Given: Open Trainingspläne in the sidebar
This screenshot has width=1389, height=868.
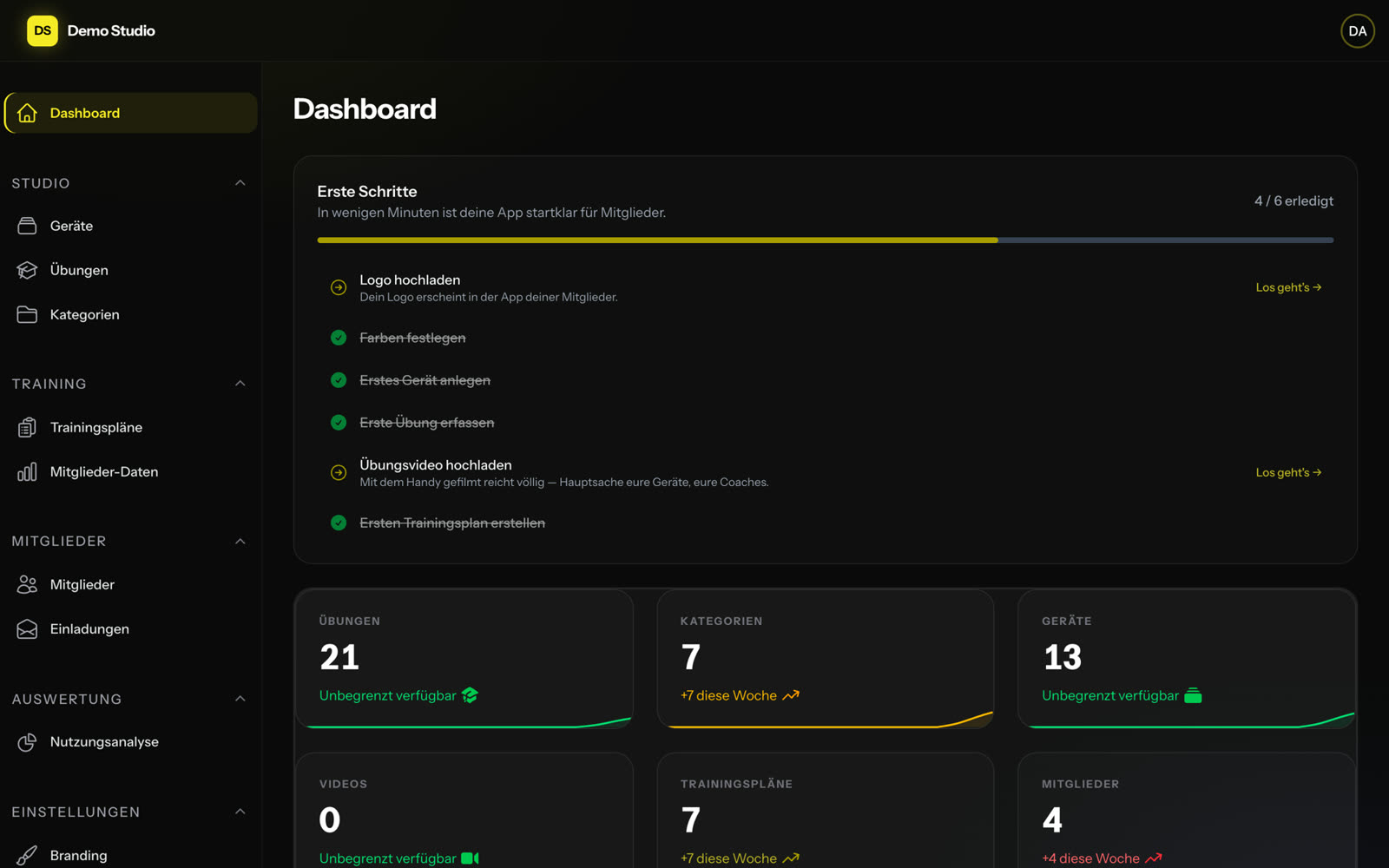Looking at the screenshot, I should [x=131, y=427].
